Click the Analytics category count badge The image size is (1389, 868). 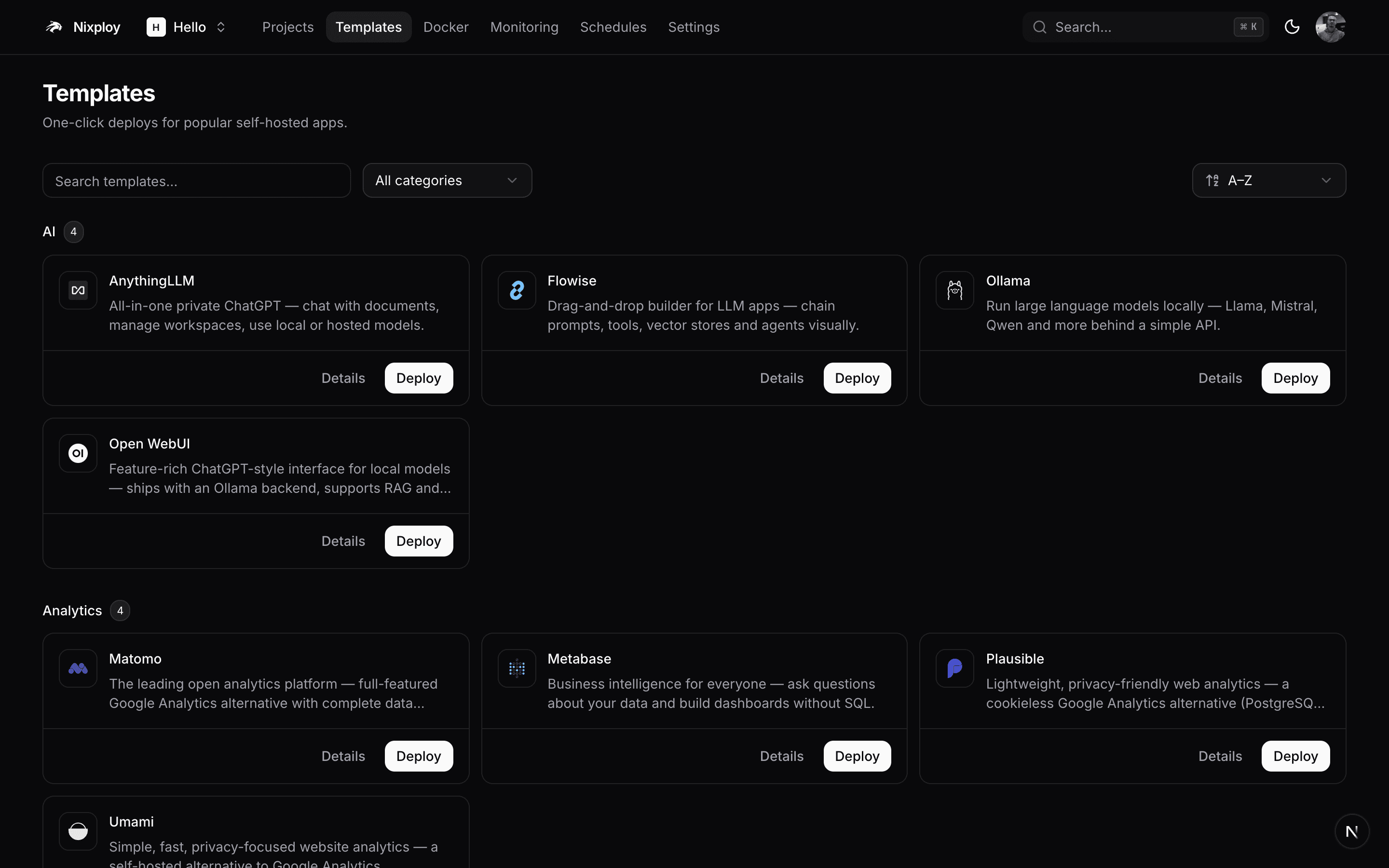click(120, 611)
